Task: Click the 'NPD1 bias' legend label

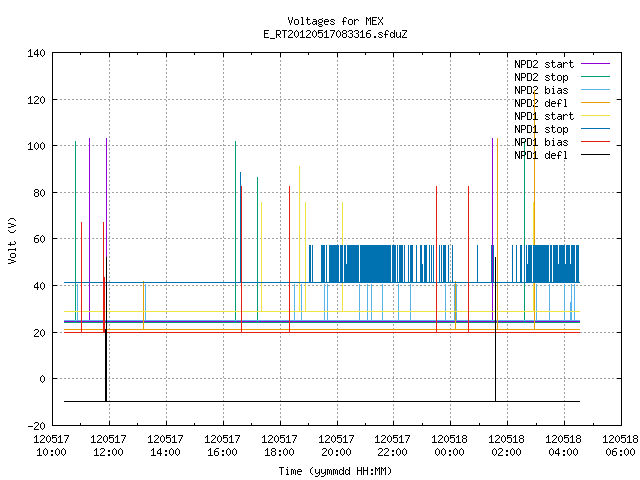Action: [x=541, y=142]
